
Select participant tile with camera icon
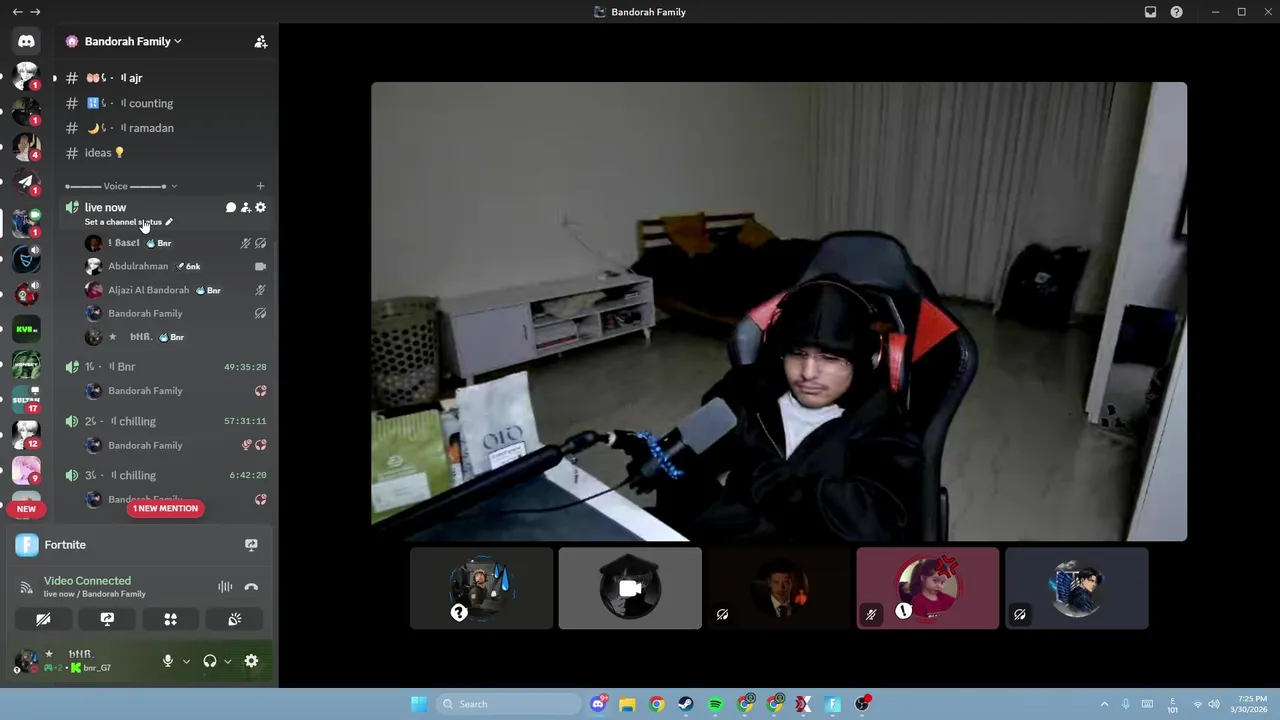point(630,588)
